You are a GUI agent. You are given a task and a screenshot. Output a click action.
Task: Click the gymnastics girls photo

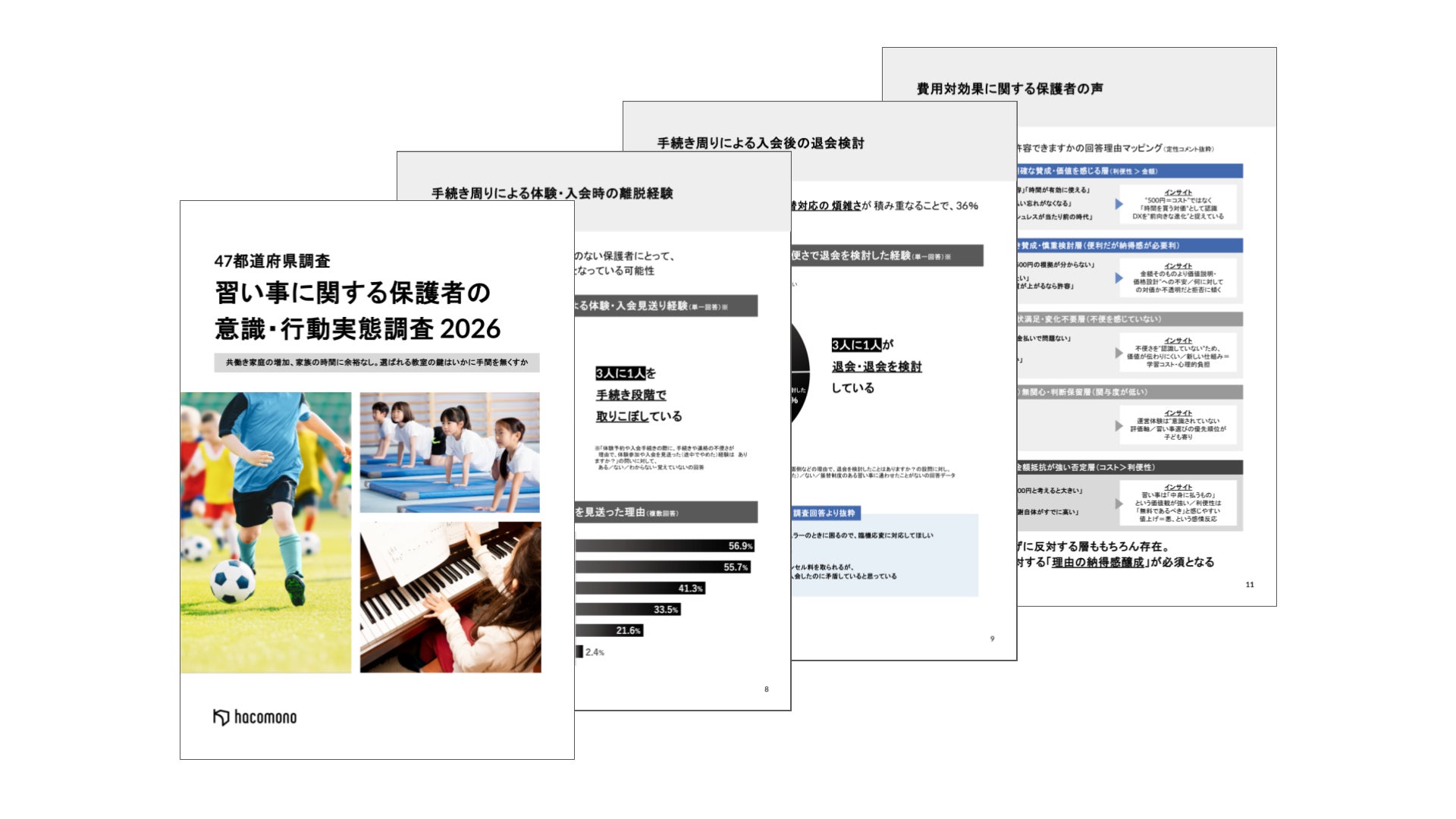pyautogui.click(x=450, y=452)
